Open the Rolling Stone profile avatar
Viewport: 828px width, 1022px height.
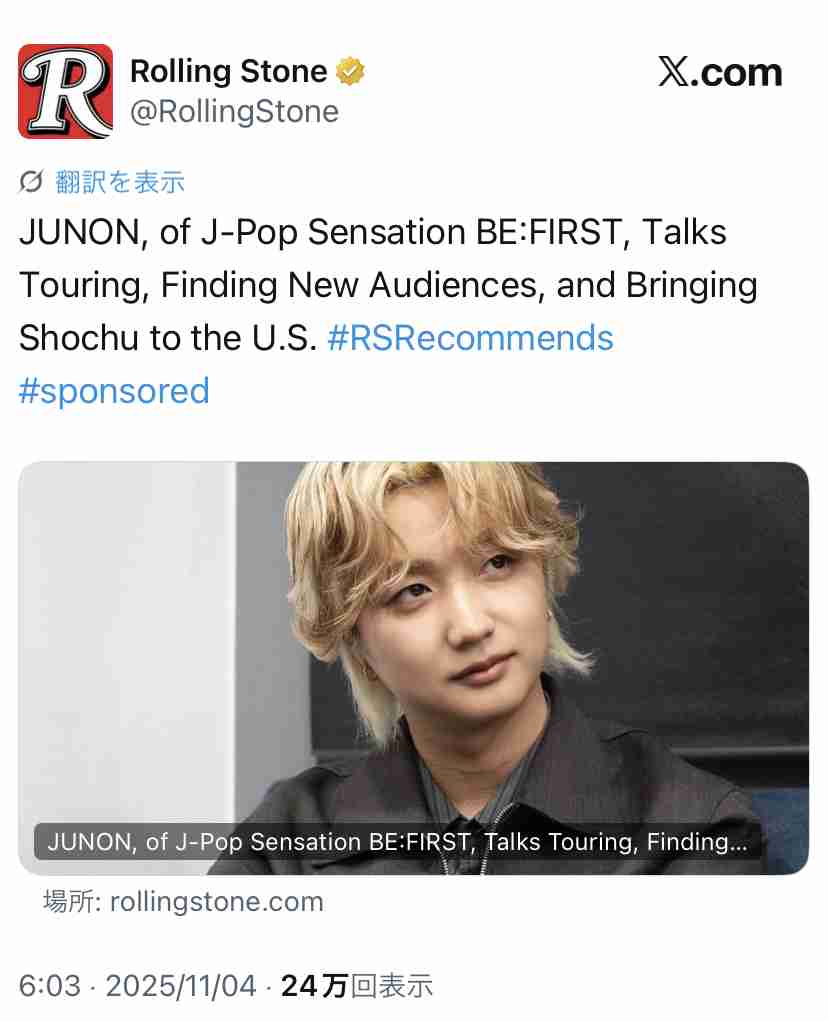point(65,90)
